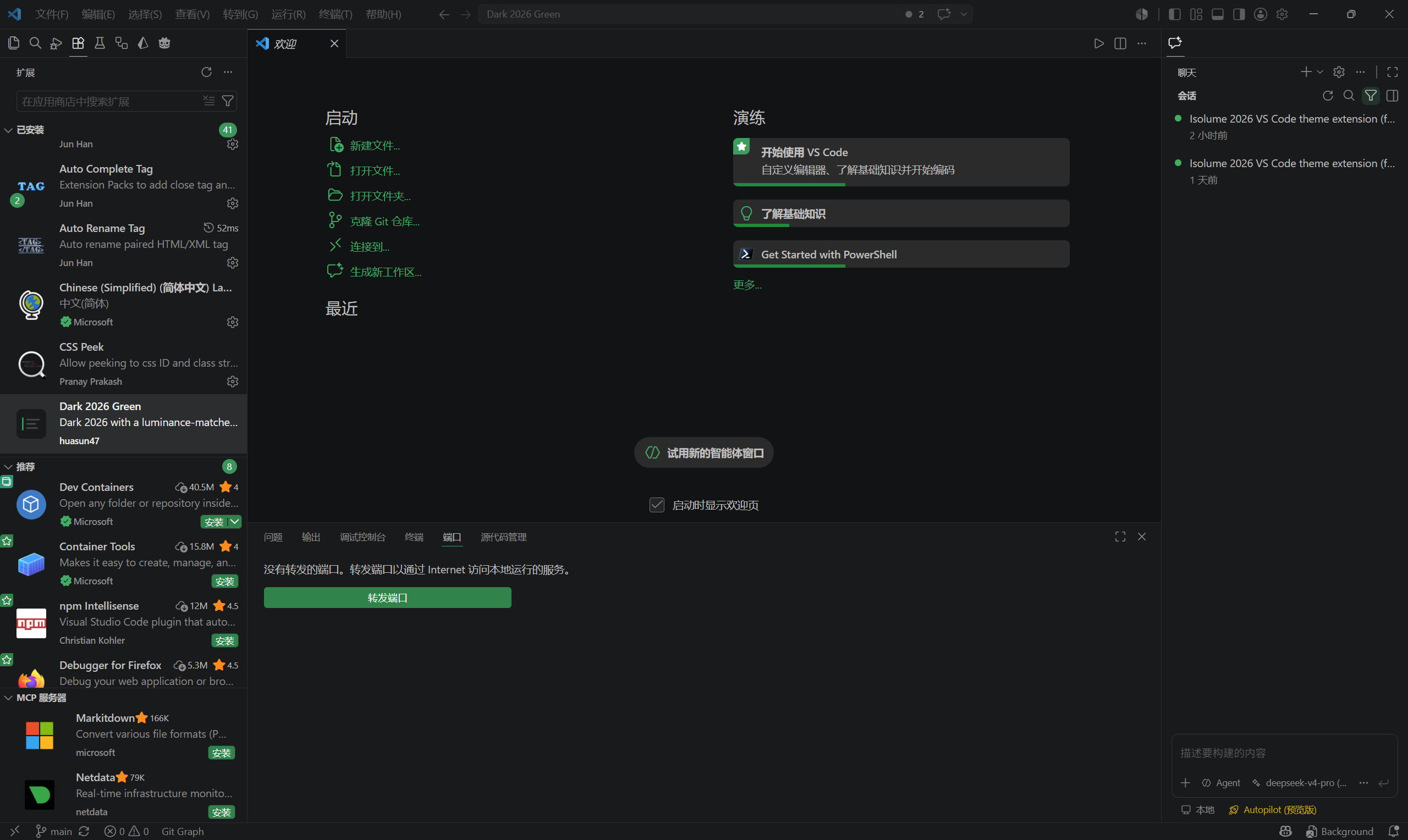Click the chat input 描述要构建的内容
The height and width of the screenshot is (840, 1408).
coord(1284,753)
